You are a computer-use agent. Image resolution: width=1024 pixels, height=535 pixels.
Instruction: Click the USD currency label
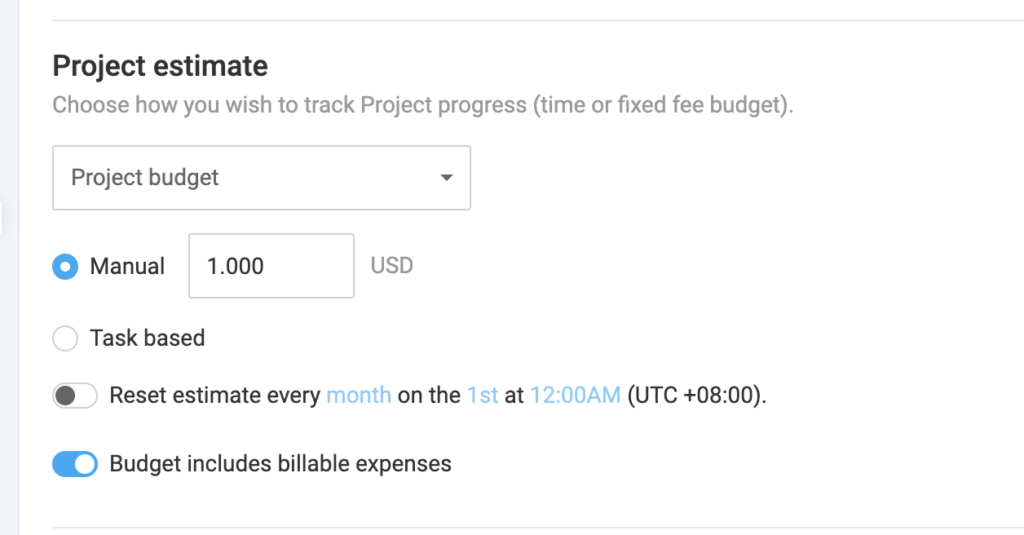(x=392, y=266)
